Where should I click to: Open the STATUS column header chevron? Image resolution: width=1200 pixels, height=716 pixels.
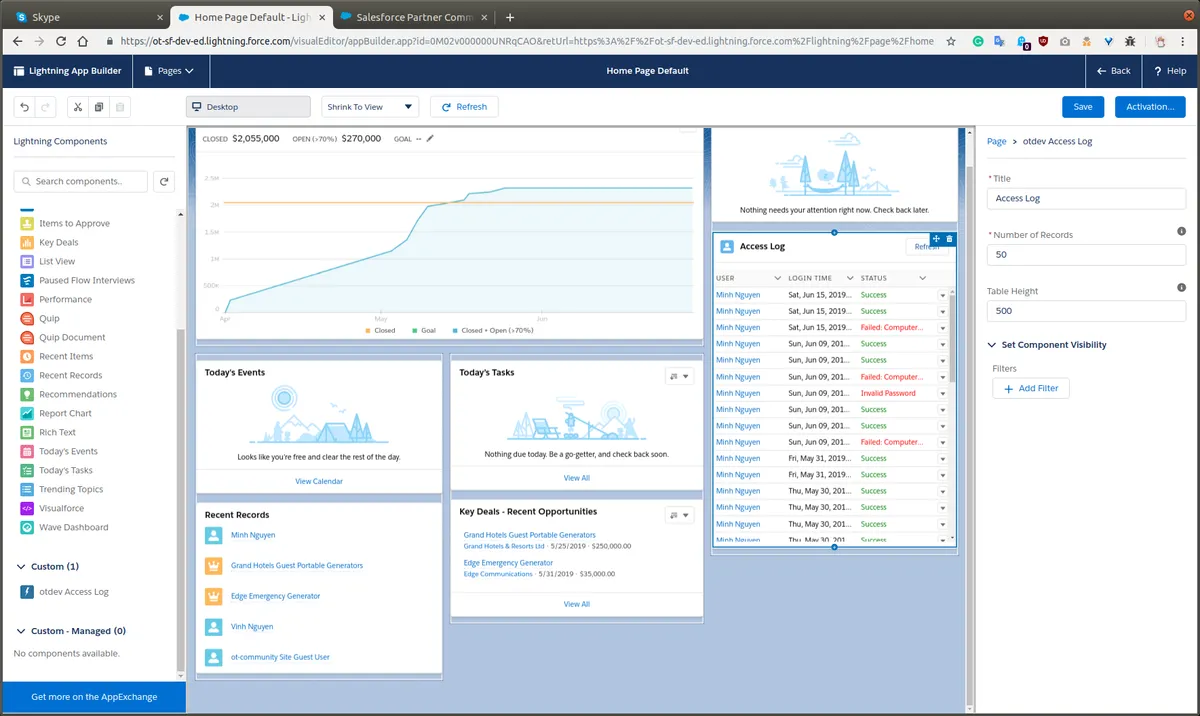[923, 278]
